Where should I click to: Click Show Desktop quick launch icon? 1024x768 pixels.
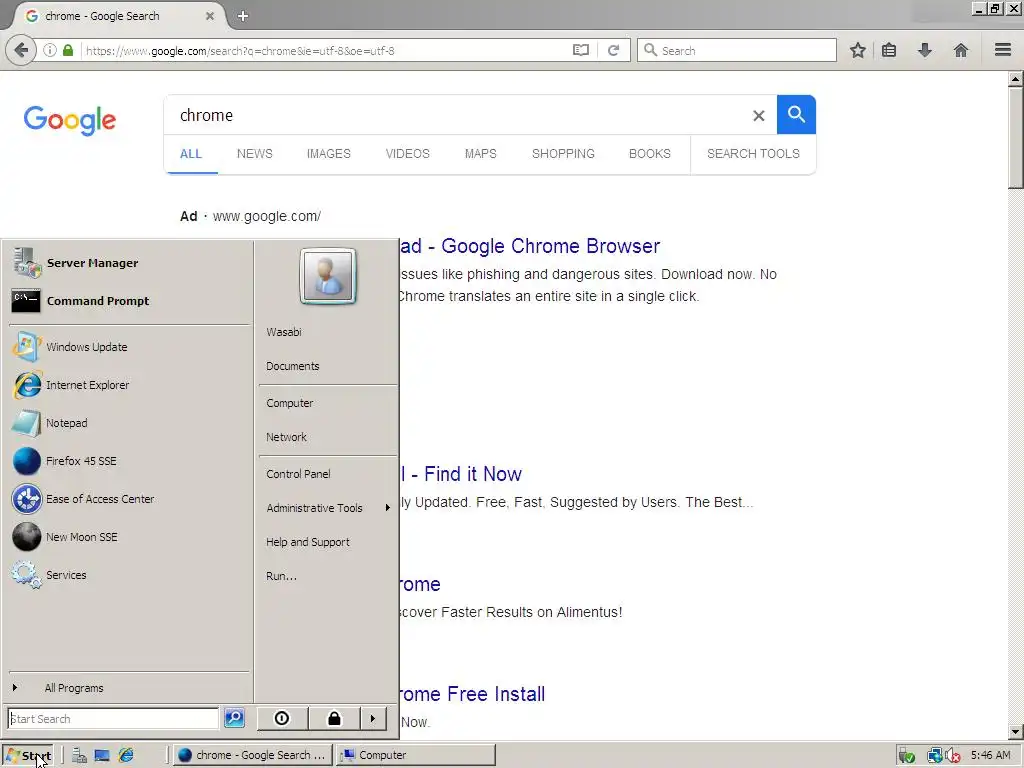[102, 756]
